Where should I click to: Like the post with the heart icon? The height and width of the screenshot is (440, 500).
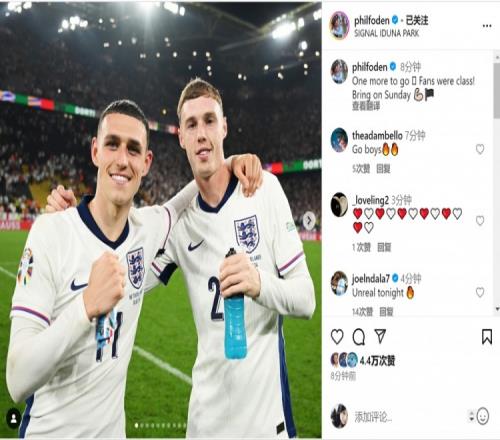337,337
